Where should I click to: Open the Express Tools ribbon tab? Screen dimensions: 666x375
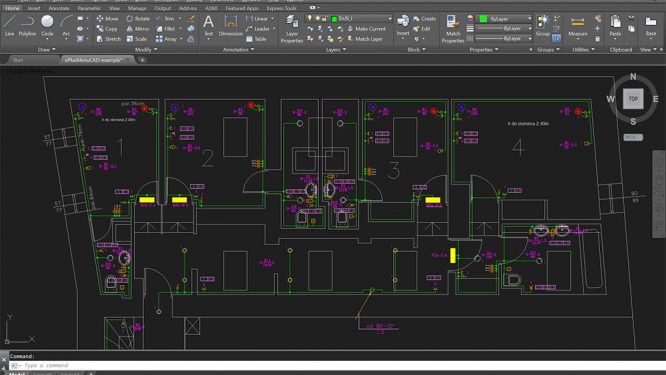coord(282,8)
